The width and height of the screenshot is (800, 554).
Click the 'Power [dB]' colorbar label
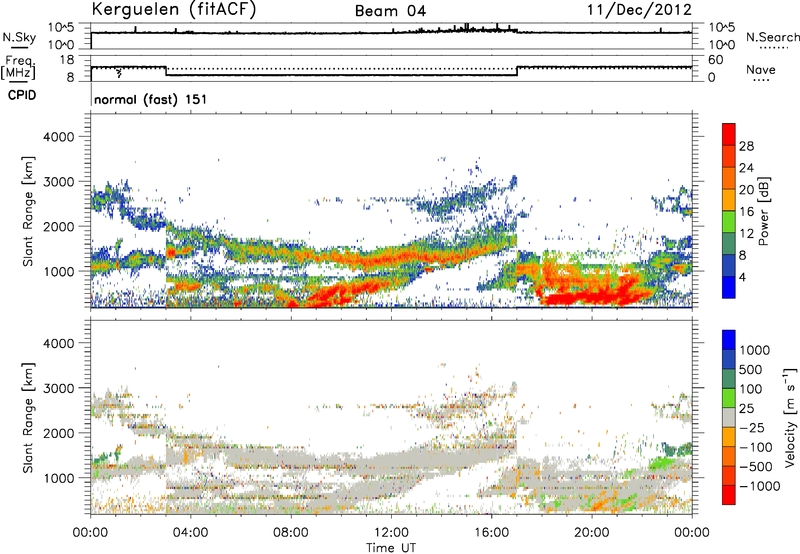tap(763, 211)
